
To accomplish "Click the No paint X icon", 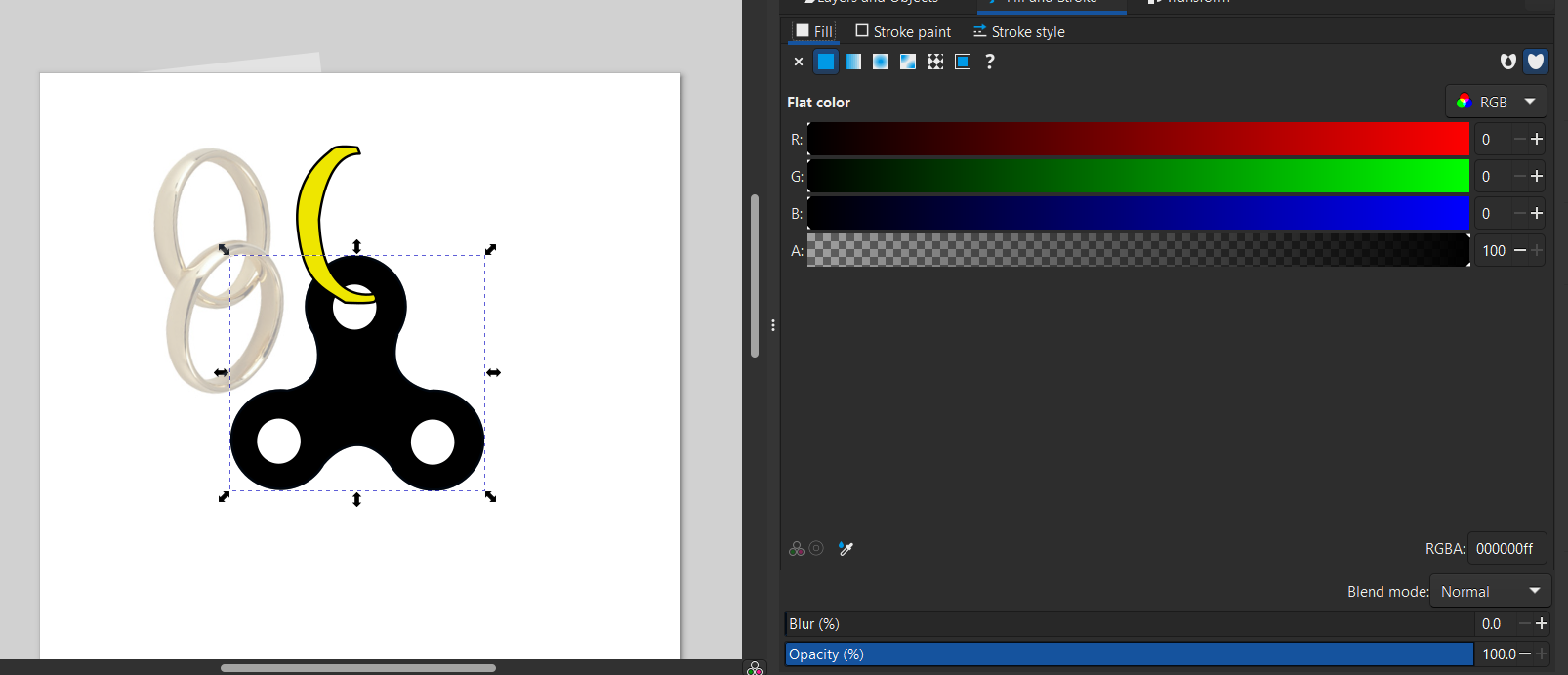I will [799, 62].
